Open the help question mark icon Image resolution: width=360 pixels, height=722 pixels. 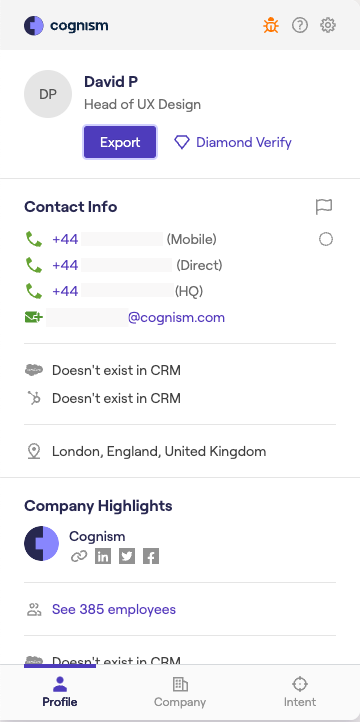(x=300, y=25)
